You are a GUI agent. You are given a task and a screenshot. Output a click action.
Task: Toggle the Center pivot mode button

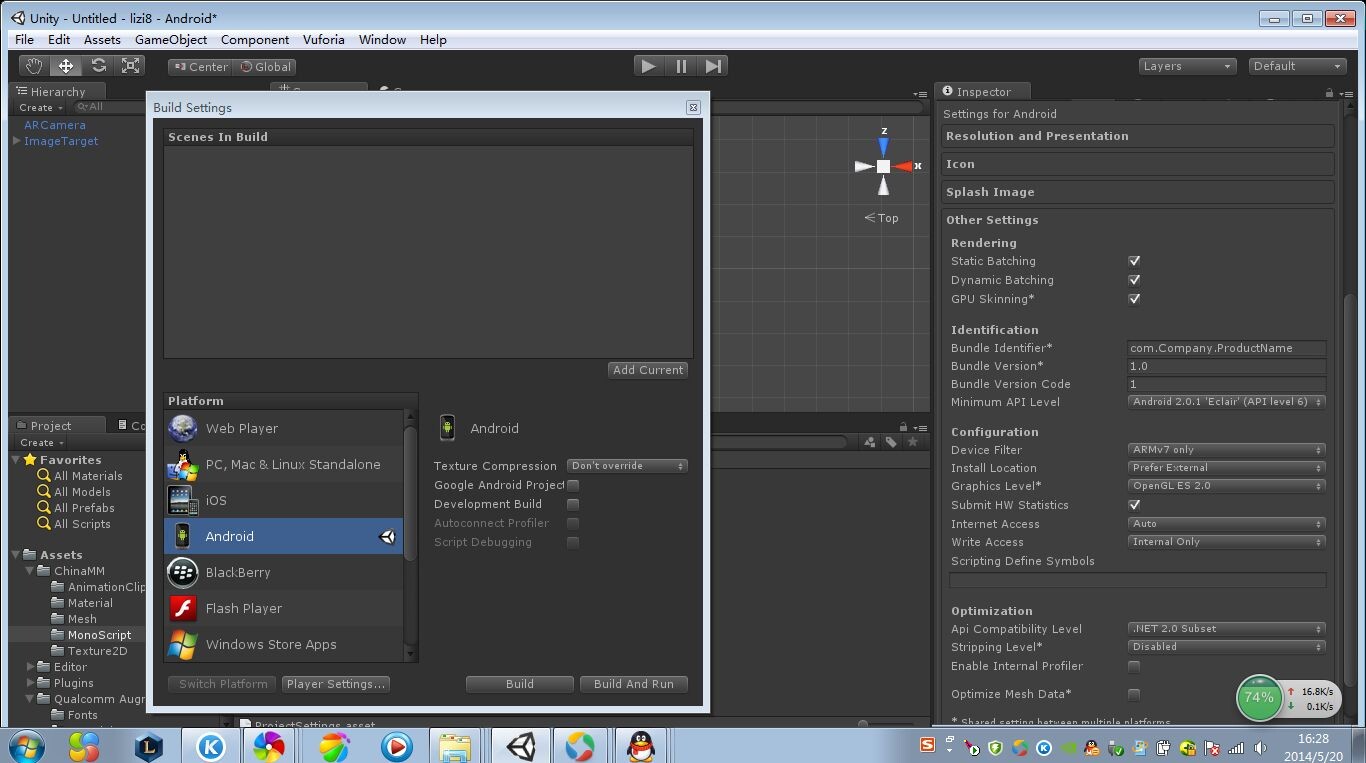click(200, 67)
